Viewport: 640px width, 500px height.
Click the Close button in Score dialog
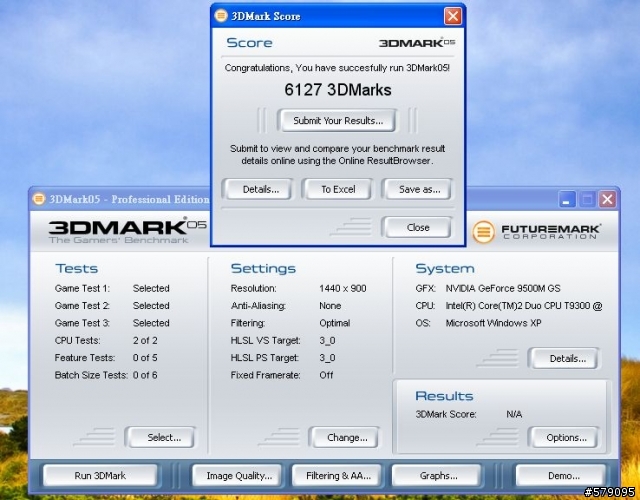[x=417, y=227]
